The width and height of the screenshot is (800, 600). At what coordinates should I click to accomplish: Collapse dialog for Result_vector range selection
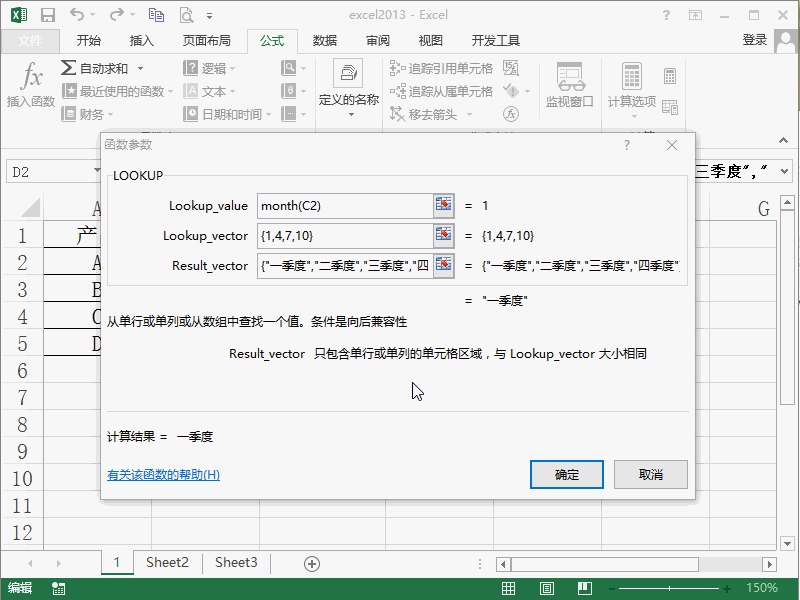coord(443,265)
